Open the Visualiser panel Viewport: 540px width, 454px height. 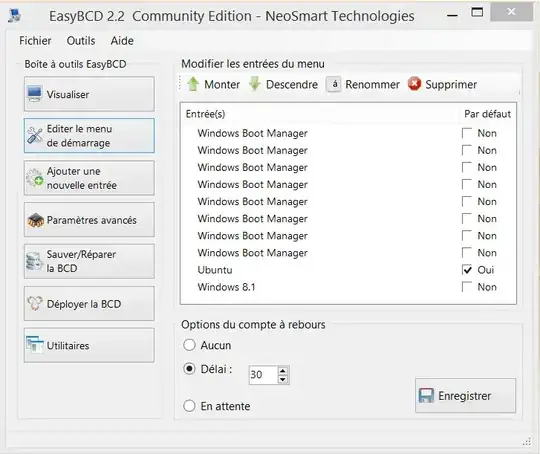[89, 94]
